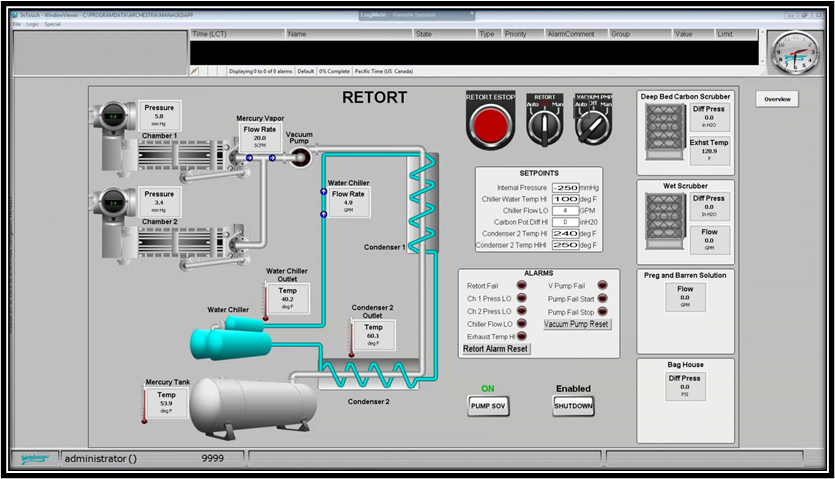Click the Pump Fail Stop alarm light
Viewport: 835px width, 479px height.
click(x=602, y=312)
